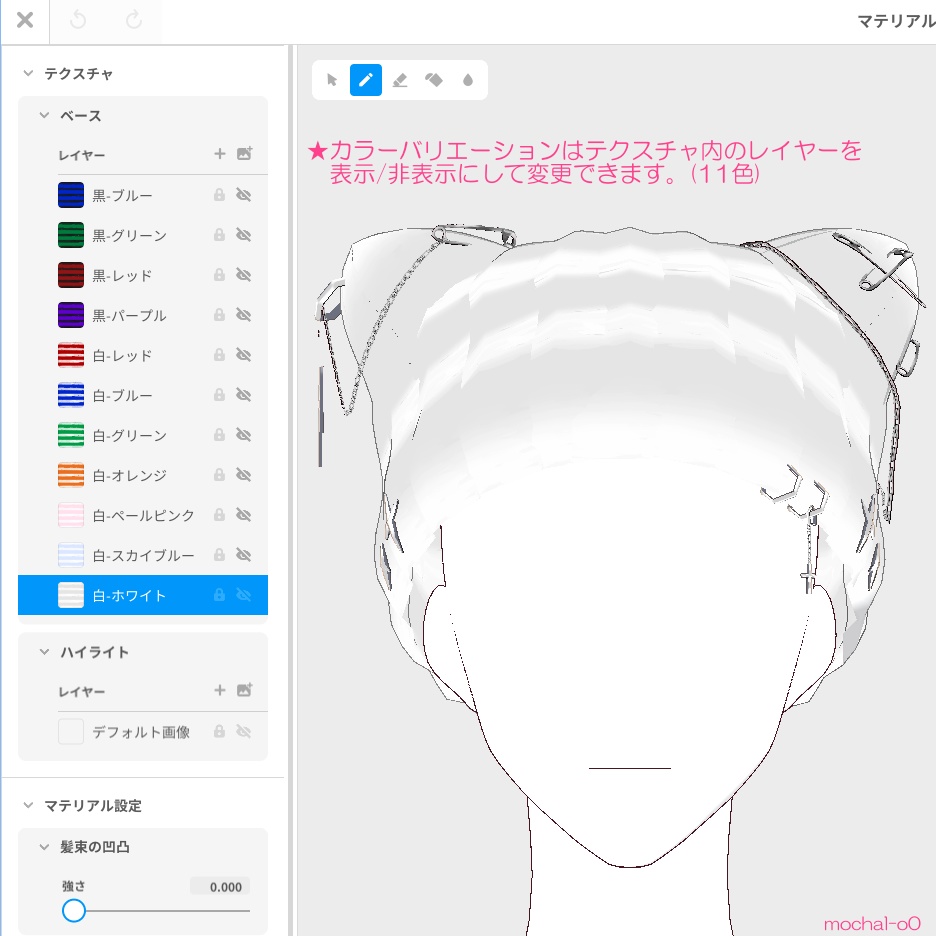Add a layer in the ハイライト section

pyautogui.click(x=219, y=690)
